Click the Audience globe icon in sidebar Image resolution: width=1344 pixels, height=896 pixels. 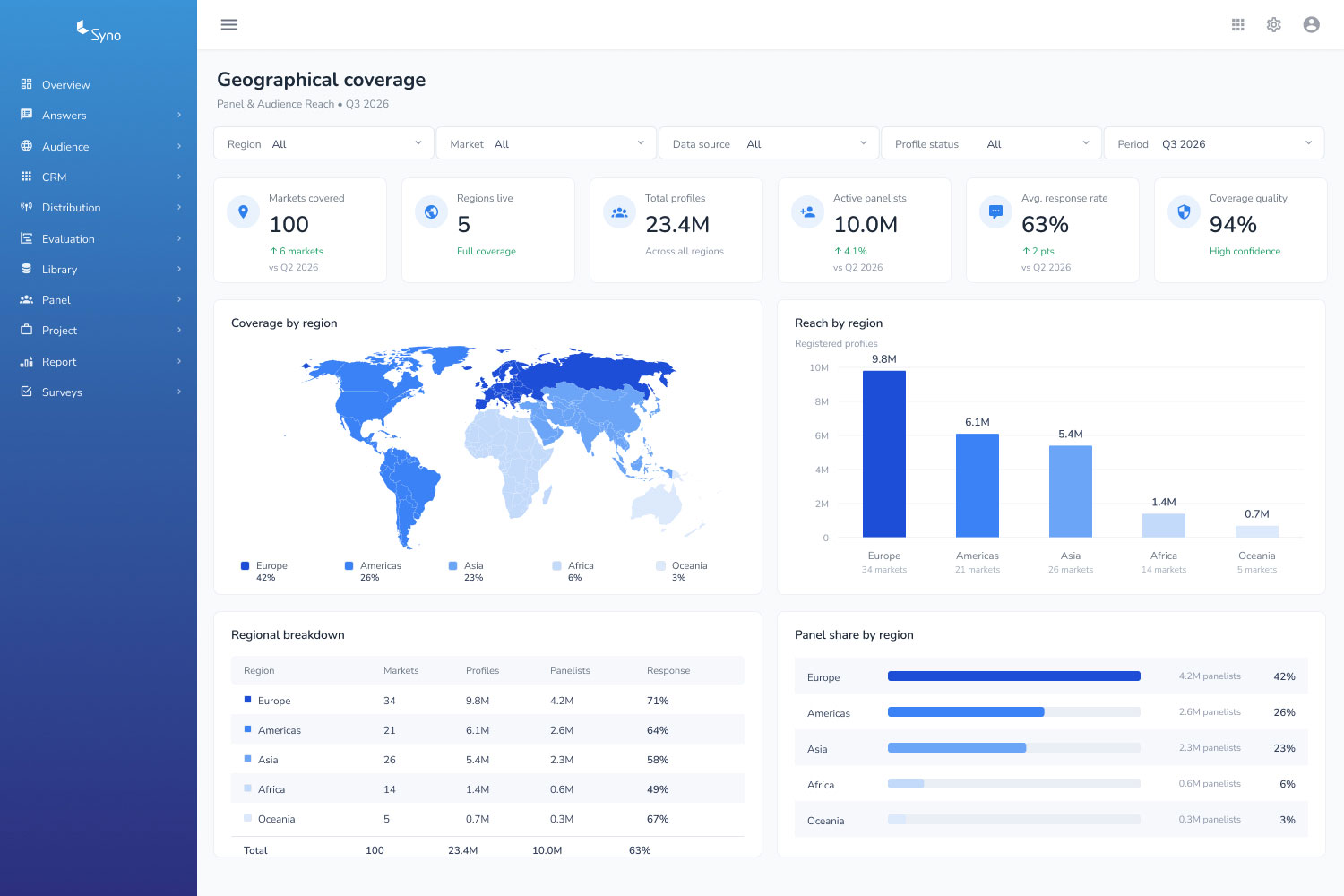pos(27,146)
